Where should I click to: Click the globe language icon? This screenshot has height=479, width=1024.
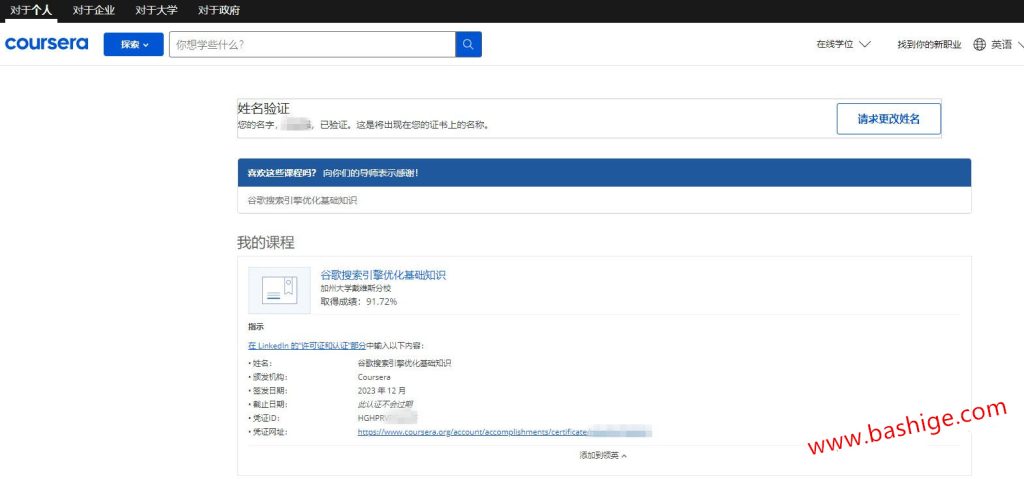coord(979,44)
